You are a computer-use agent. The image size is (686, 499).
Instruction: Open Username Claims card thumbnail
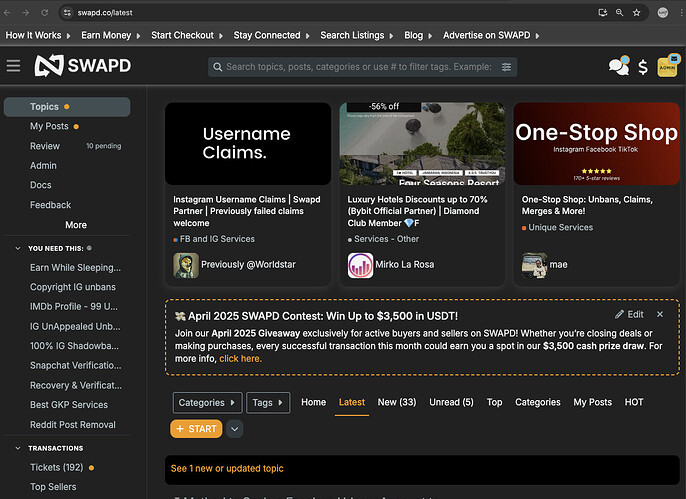point(248,143)
